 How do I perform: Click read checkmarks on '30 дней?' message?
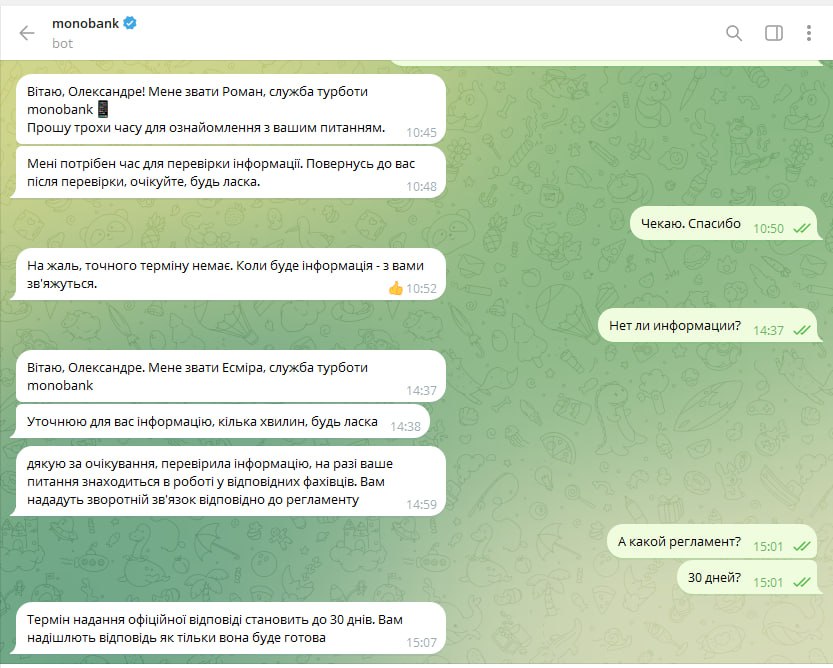801,582
